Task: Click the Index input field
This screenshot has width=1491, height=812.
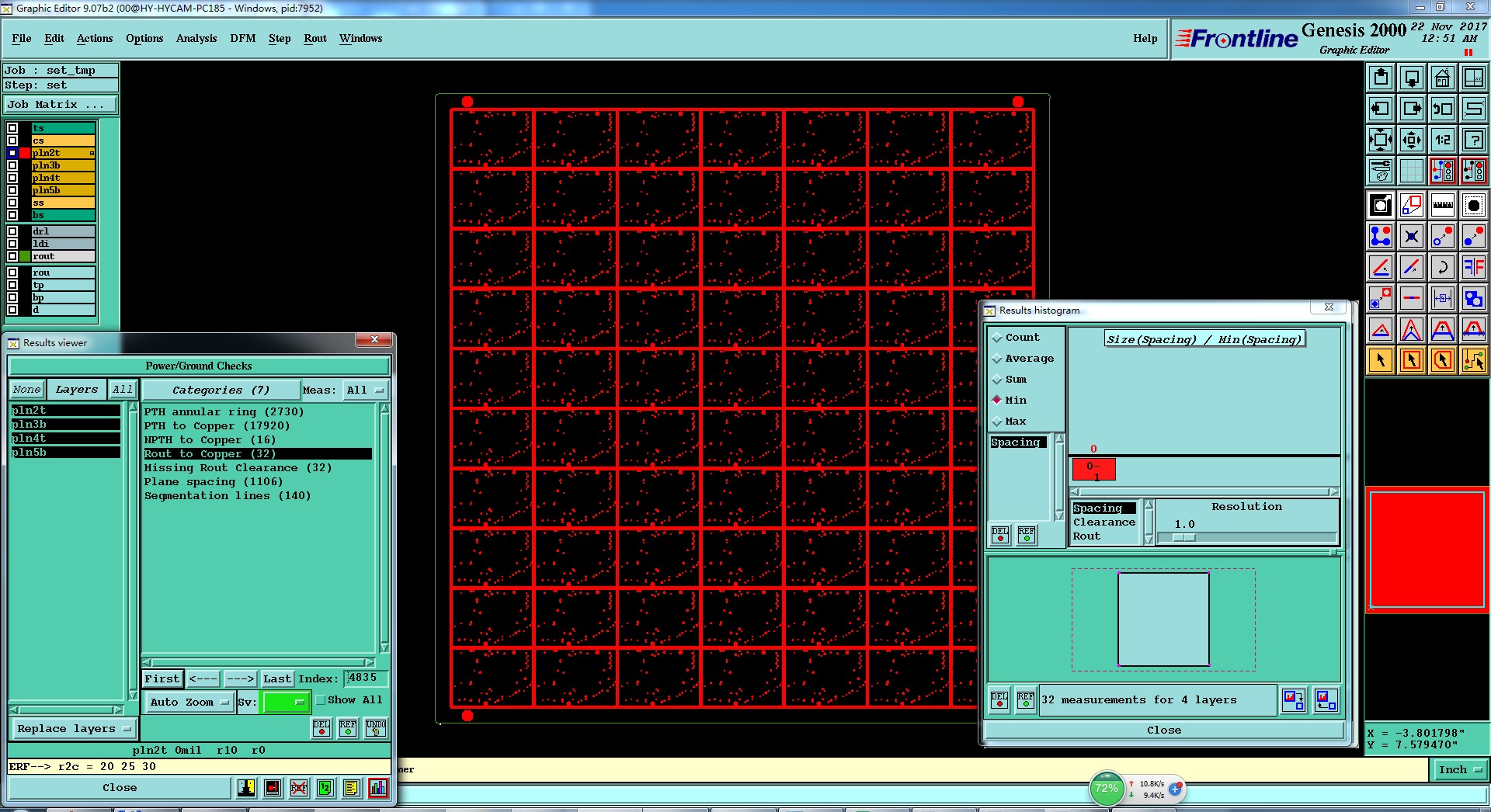Action: click(x=366, y=678)
